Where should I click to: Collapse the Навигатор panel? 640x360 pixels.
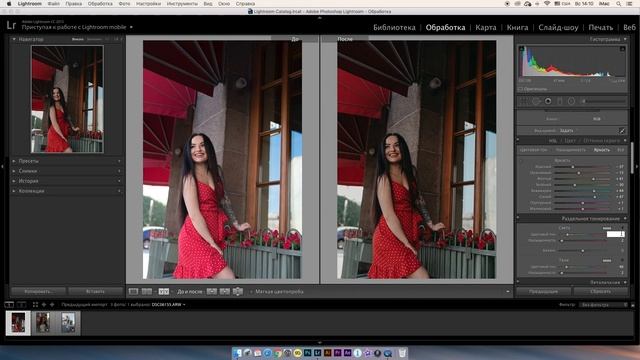14,39
